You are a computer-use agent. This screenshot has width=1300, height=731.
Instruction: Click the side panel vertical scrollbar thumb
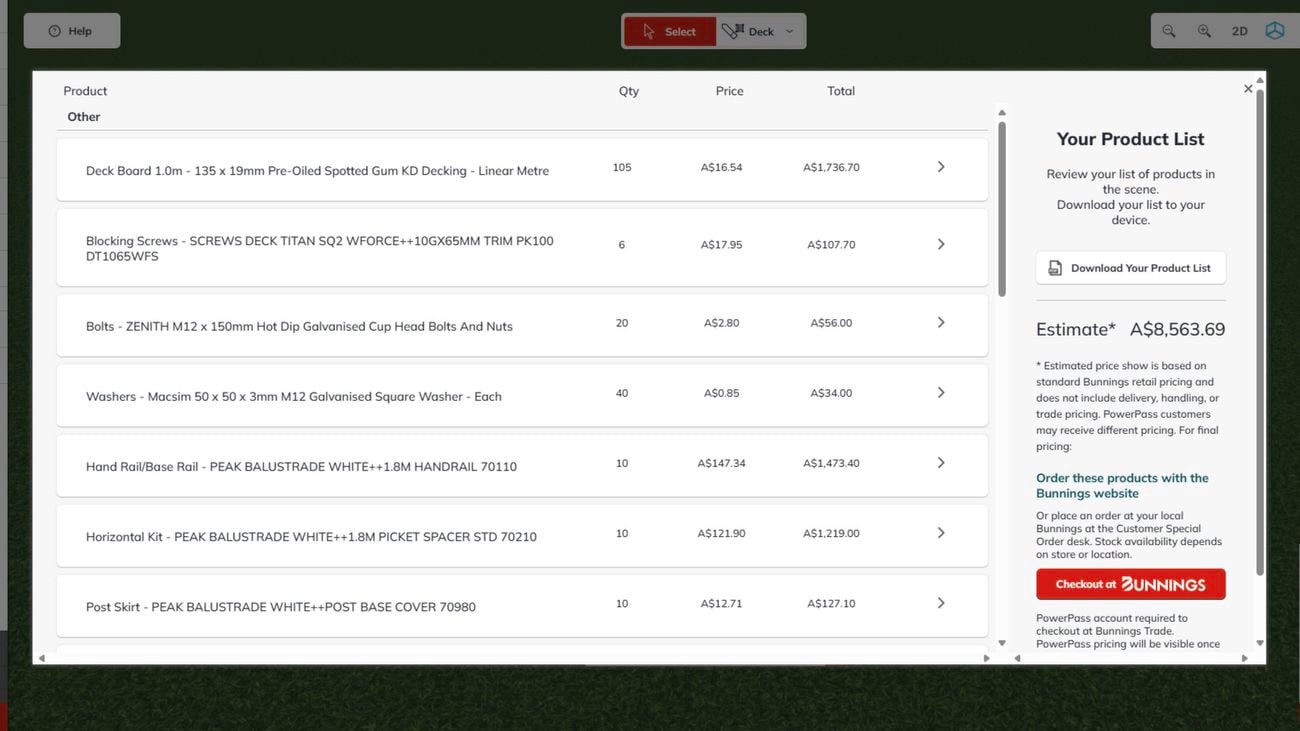point(1260,333)
